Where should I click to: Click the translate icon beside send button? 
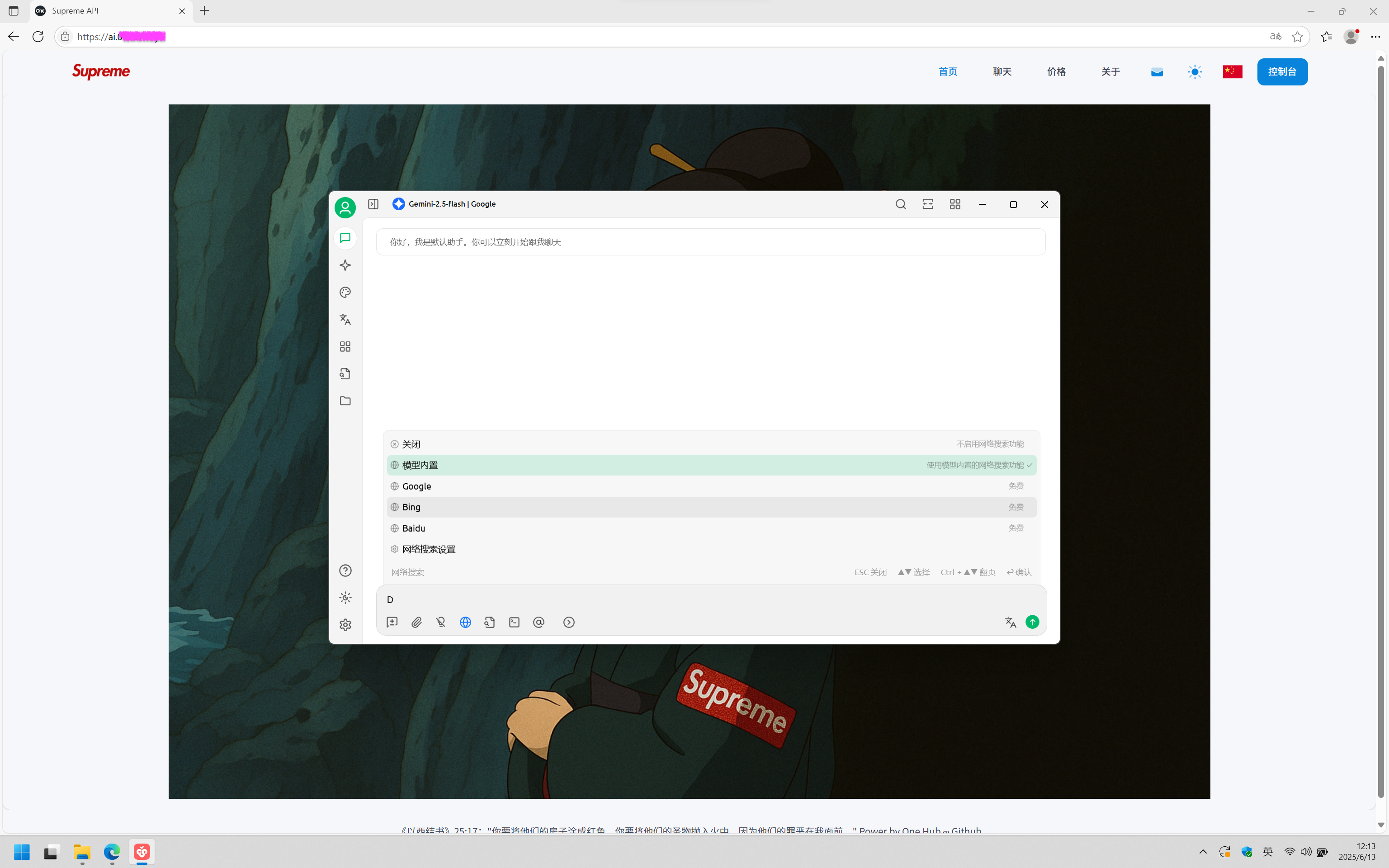(x=1011, y=623)
